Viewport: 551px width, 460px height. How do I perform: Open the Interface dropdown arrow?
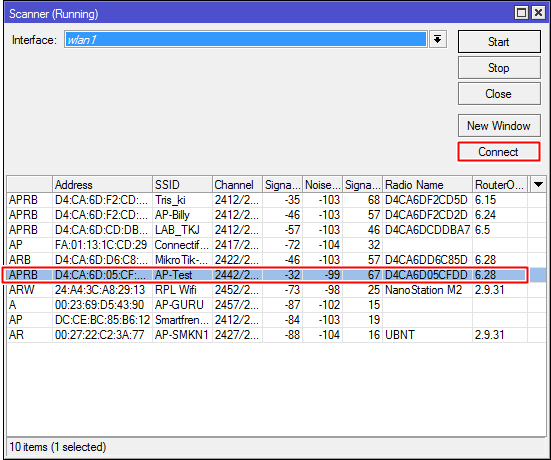point(437,39)
